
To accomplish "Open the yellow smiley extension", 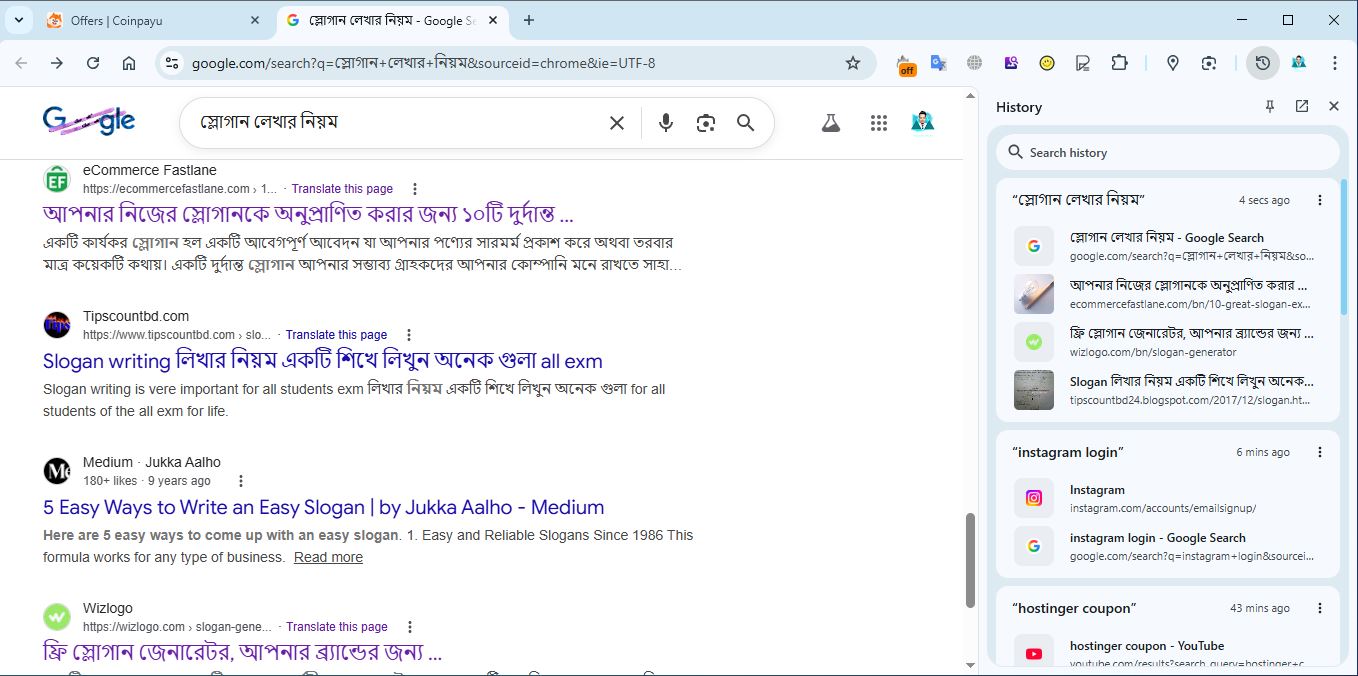I will pos(1047,63).
